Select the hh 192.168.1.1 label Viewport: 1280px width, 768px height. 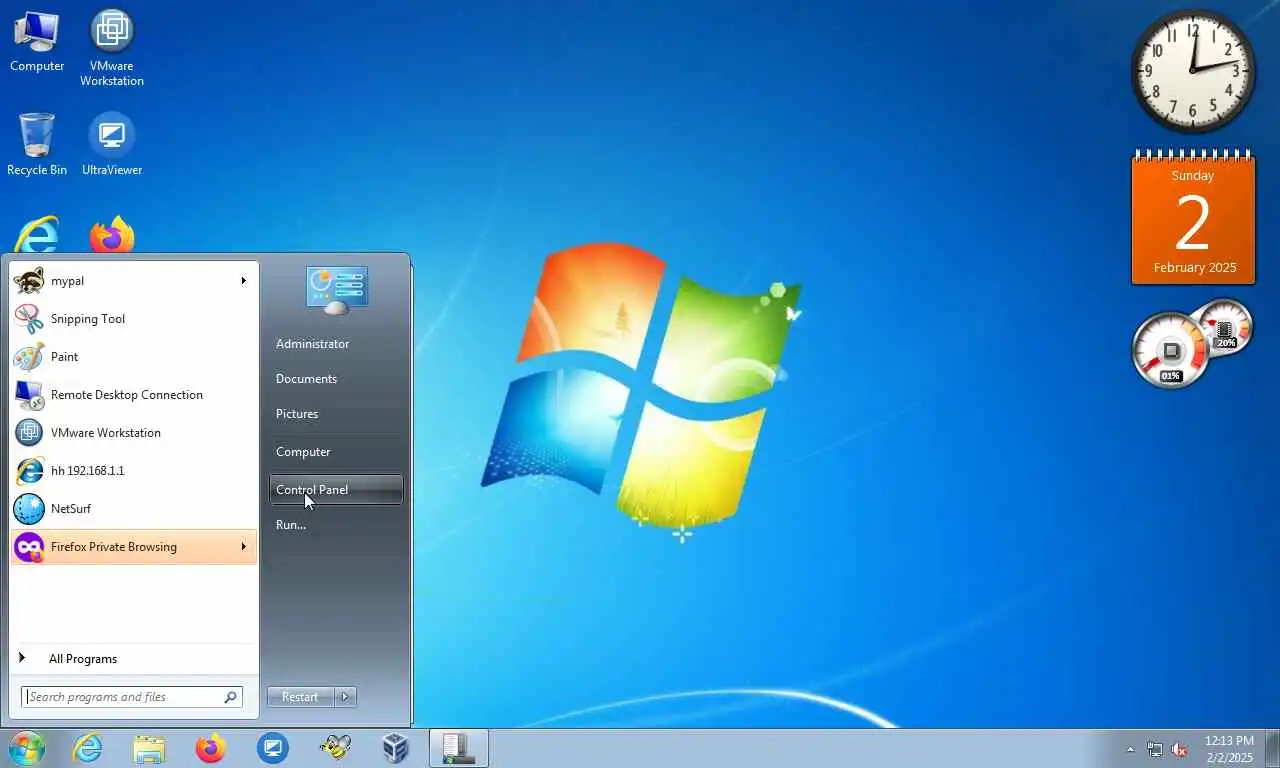(x=88, y=471)
